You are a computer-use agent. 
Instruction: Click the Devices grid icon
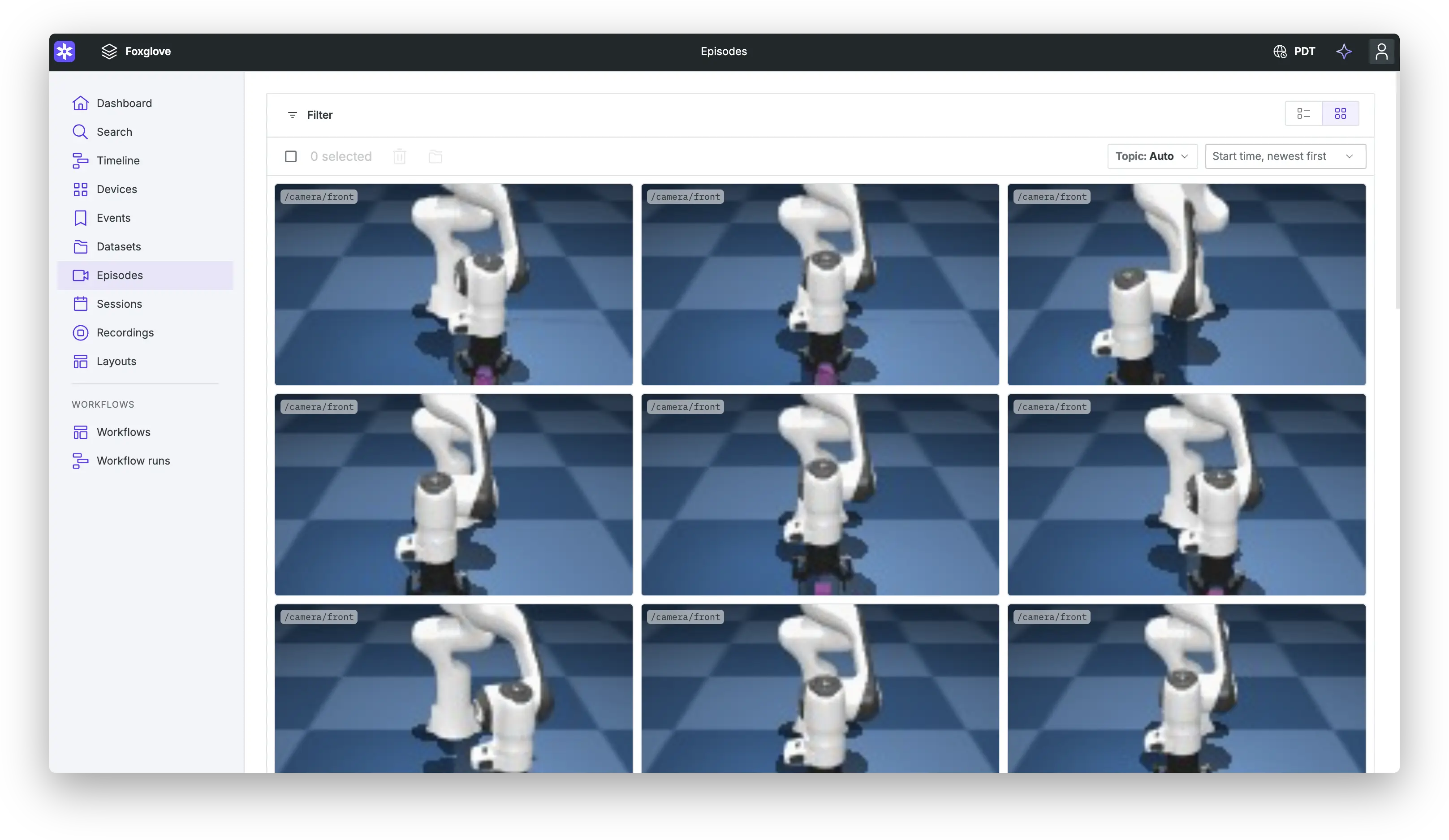[x=81, y=189]
